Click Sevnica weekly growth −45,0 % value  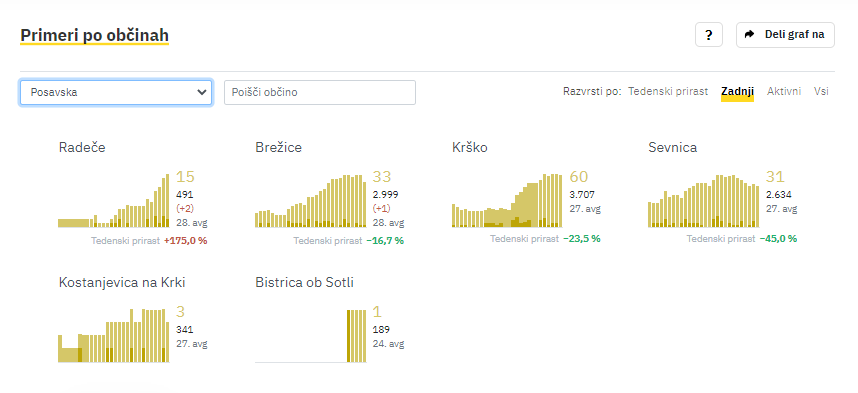point(778,239)
